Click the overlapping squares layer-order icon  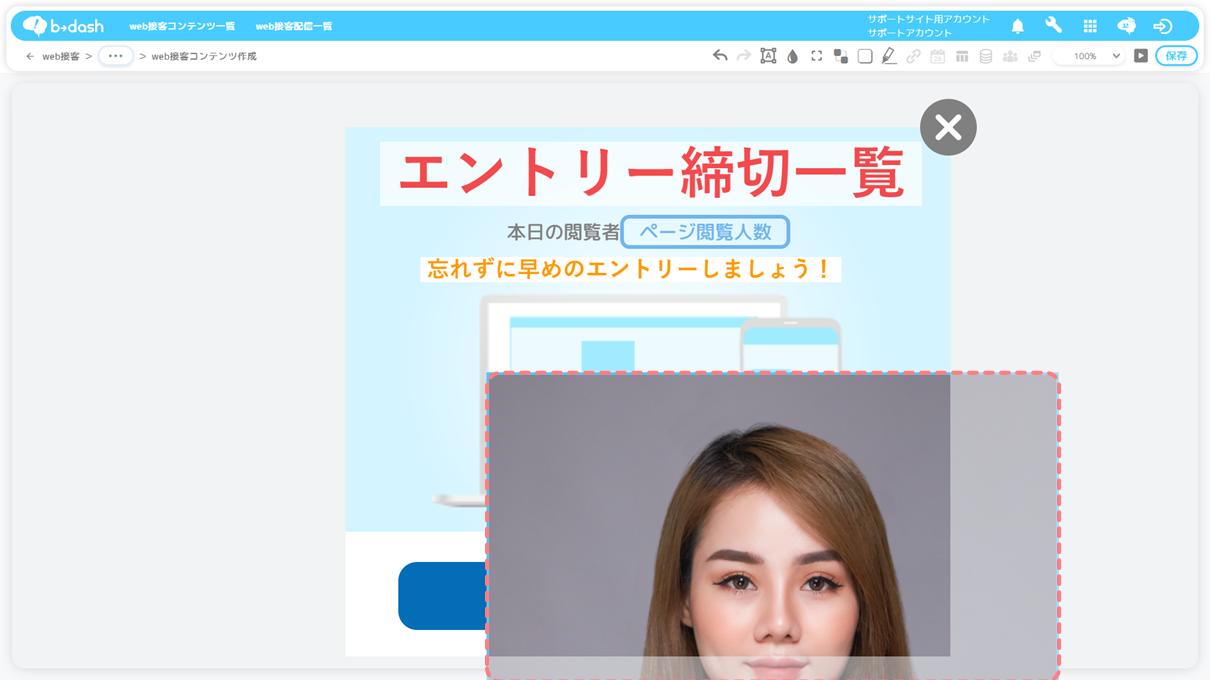(840, 56)
